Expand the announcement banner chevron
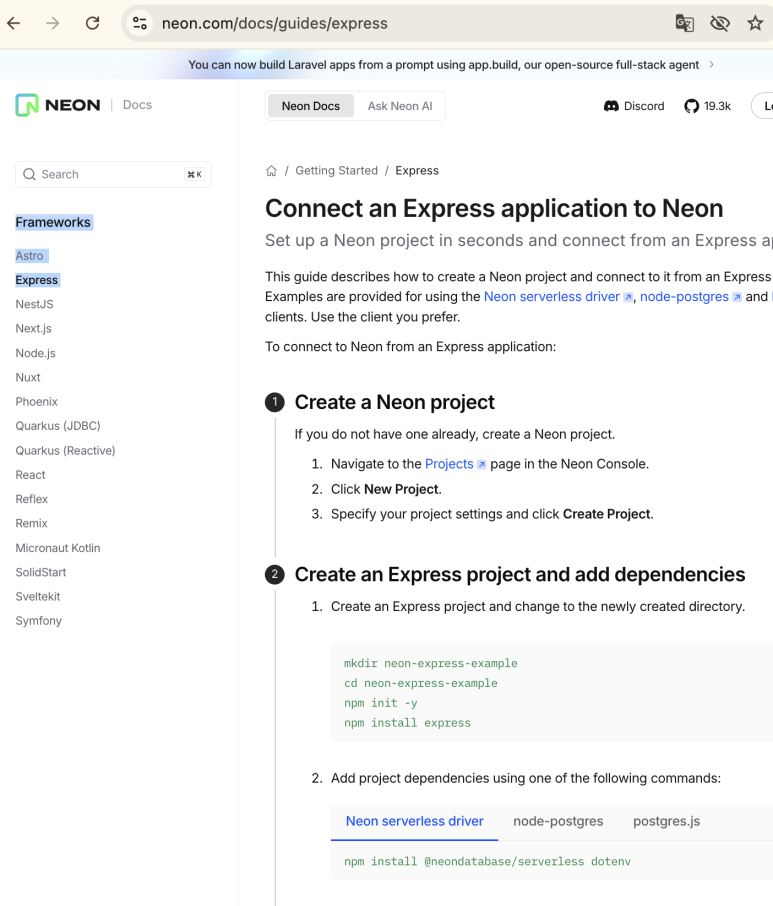The image size is (773, 906). coord(711,65)
